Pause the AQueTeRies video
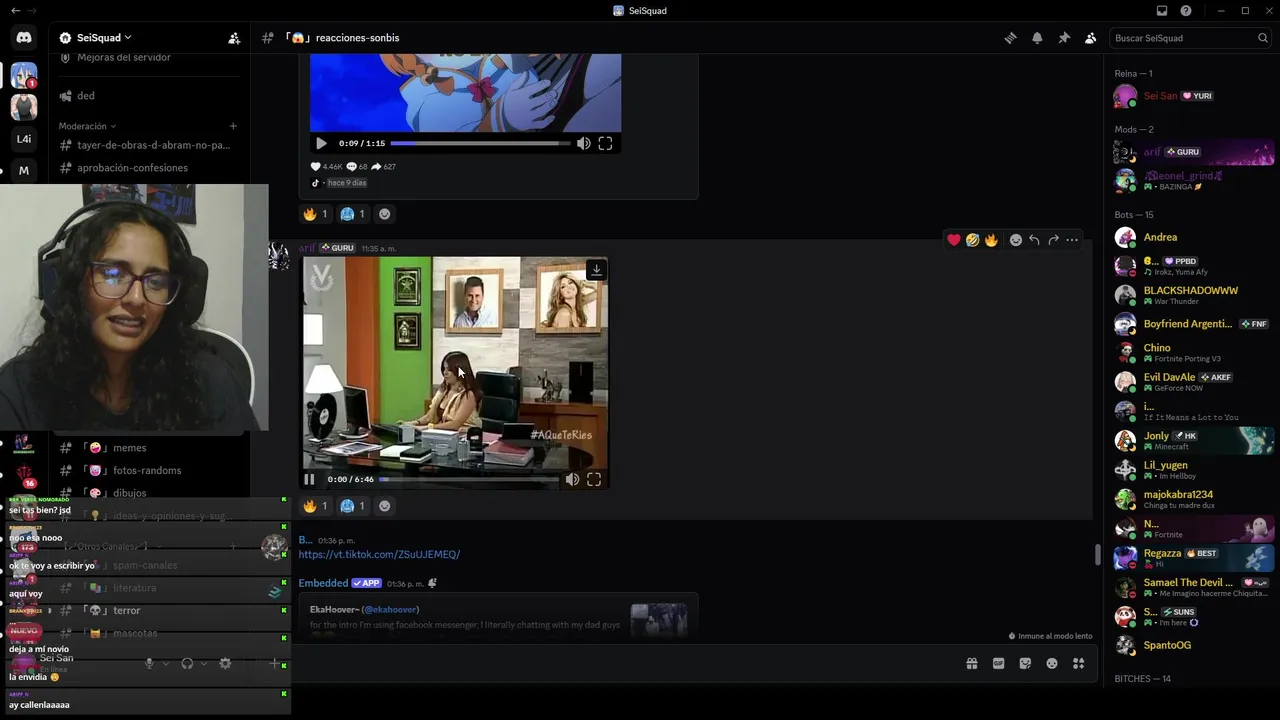This screenshot has width=1280, height=720. point(310,479)
